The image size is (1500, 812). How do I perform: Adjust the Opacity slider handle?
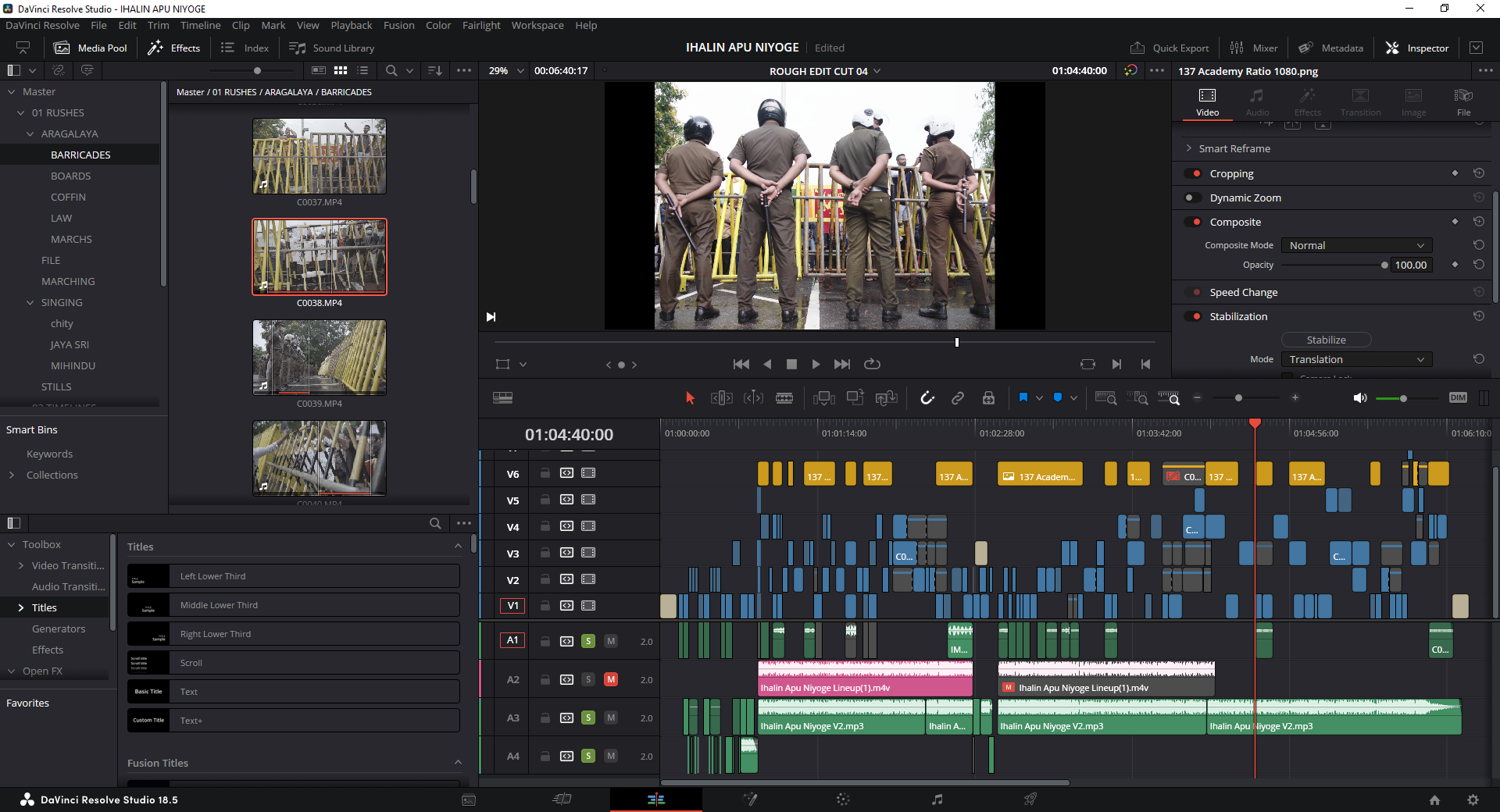(x=1384, y=265)
